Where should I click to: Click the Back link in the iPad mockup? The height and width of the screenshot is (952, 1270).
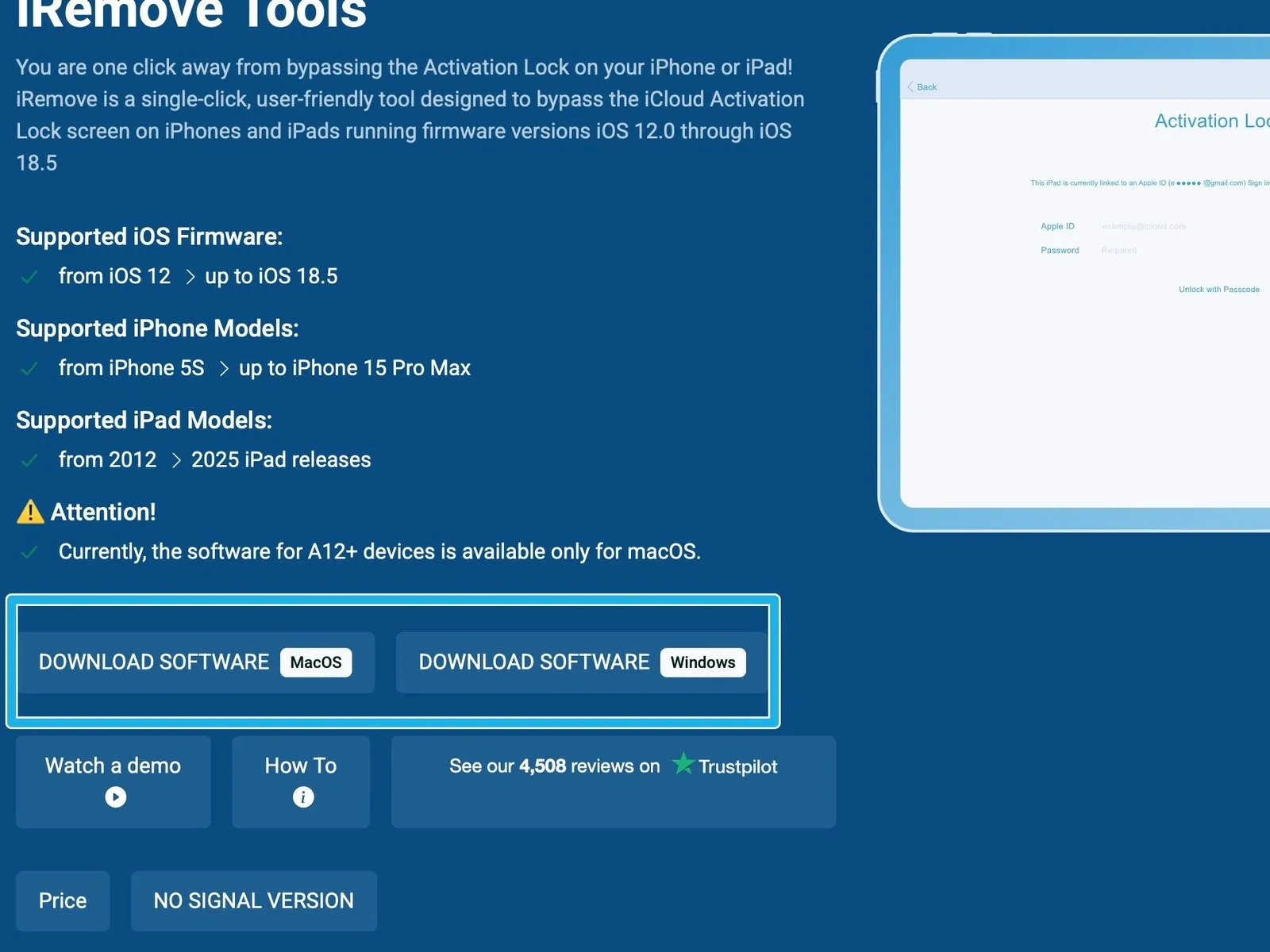(922, 87)
